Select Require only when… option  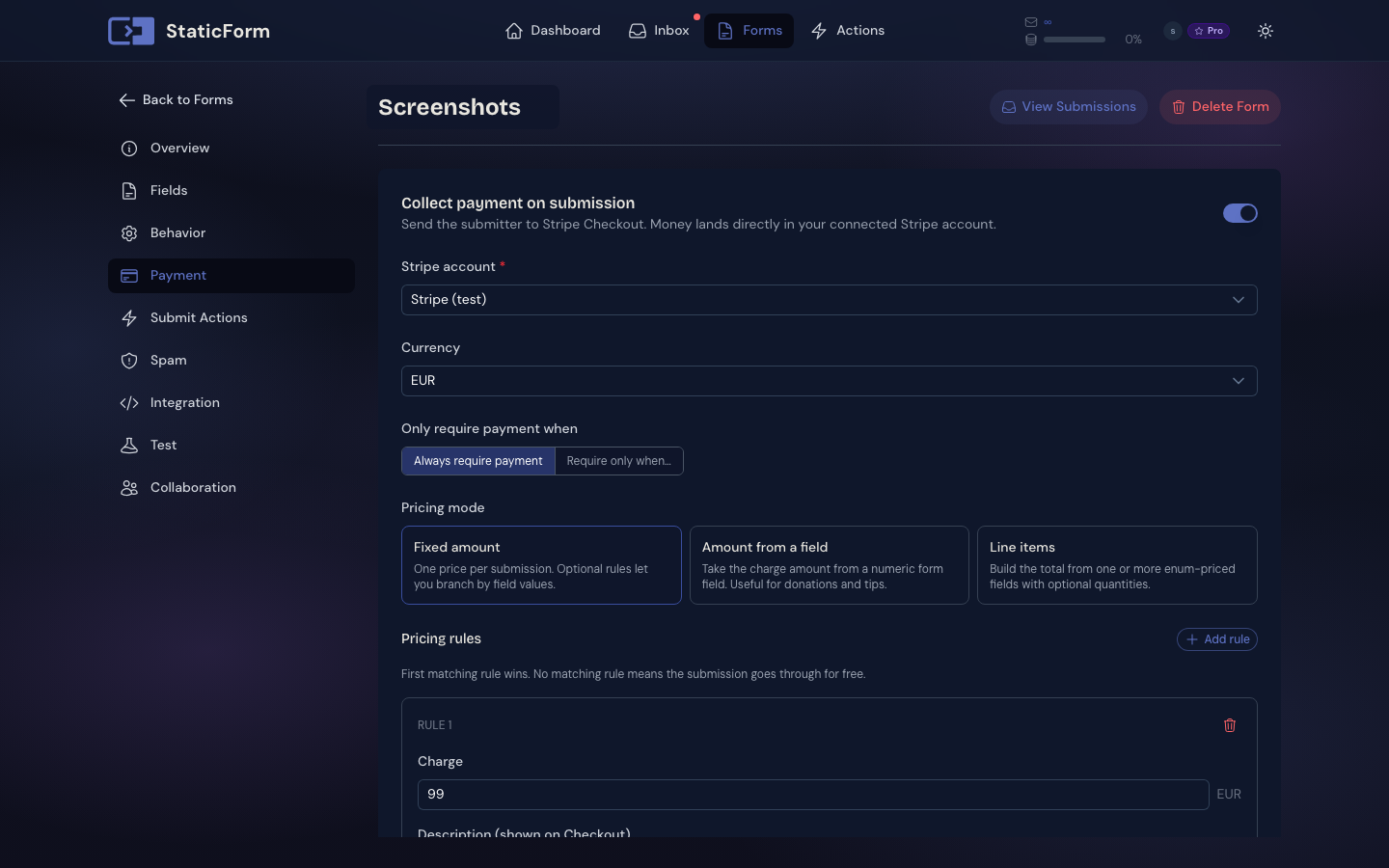(619, 461)
